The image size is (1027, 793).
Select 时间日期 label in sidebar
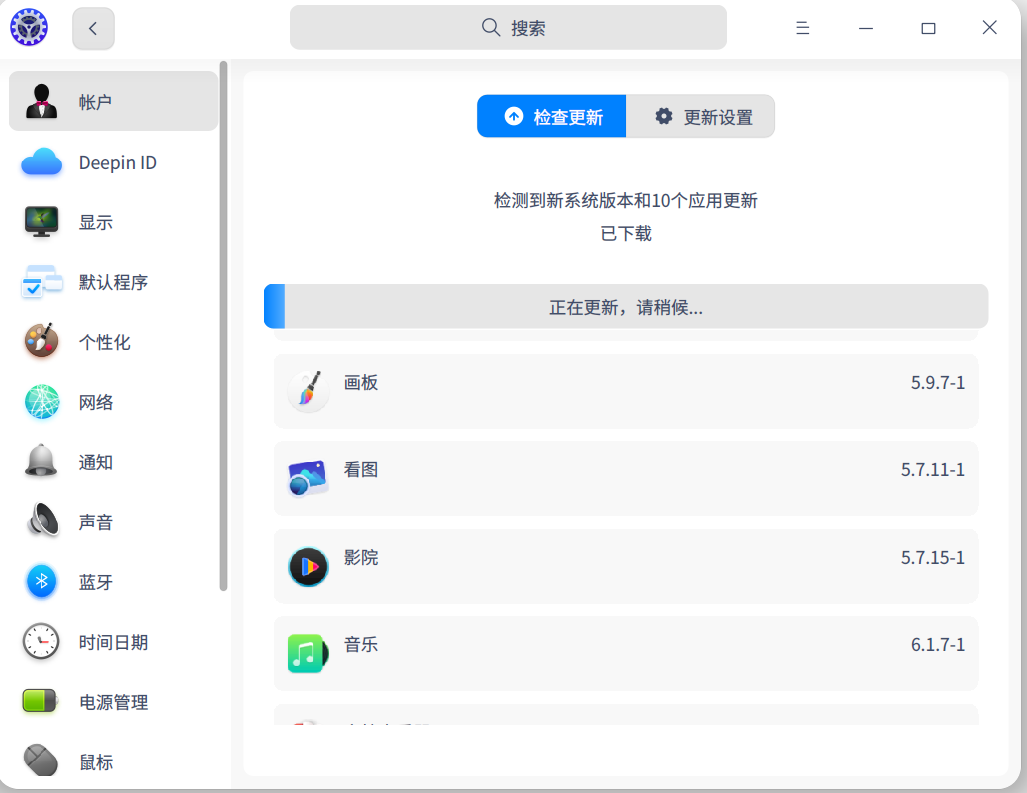point(113,642)
